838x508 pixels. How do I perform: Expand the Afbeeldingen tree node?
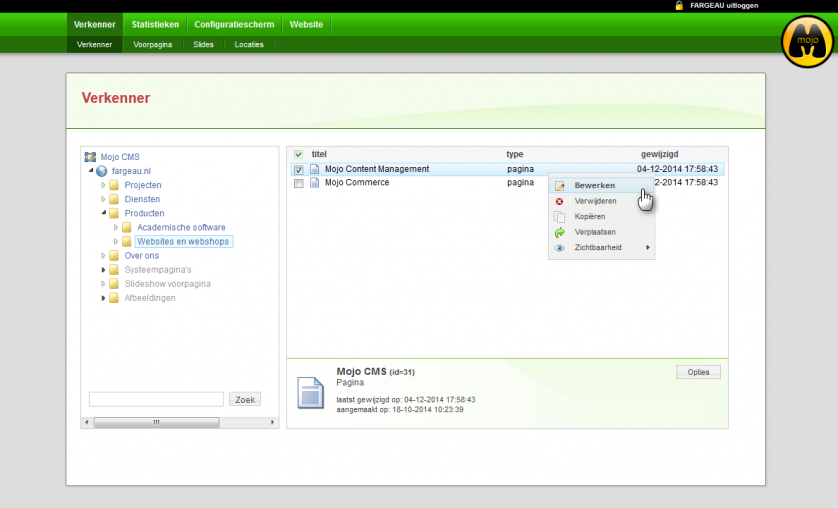pos(103,298)
